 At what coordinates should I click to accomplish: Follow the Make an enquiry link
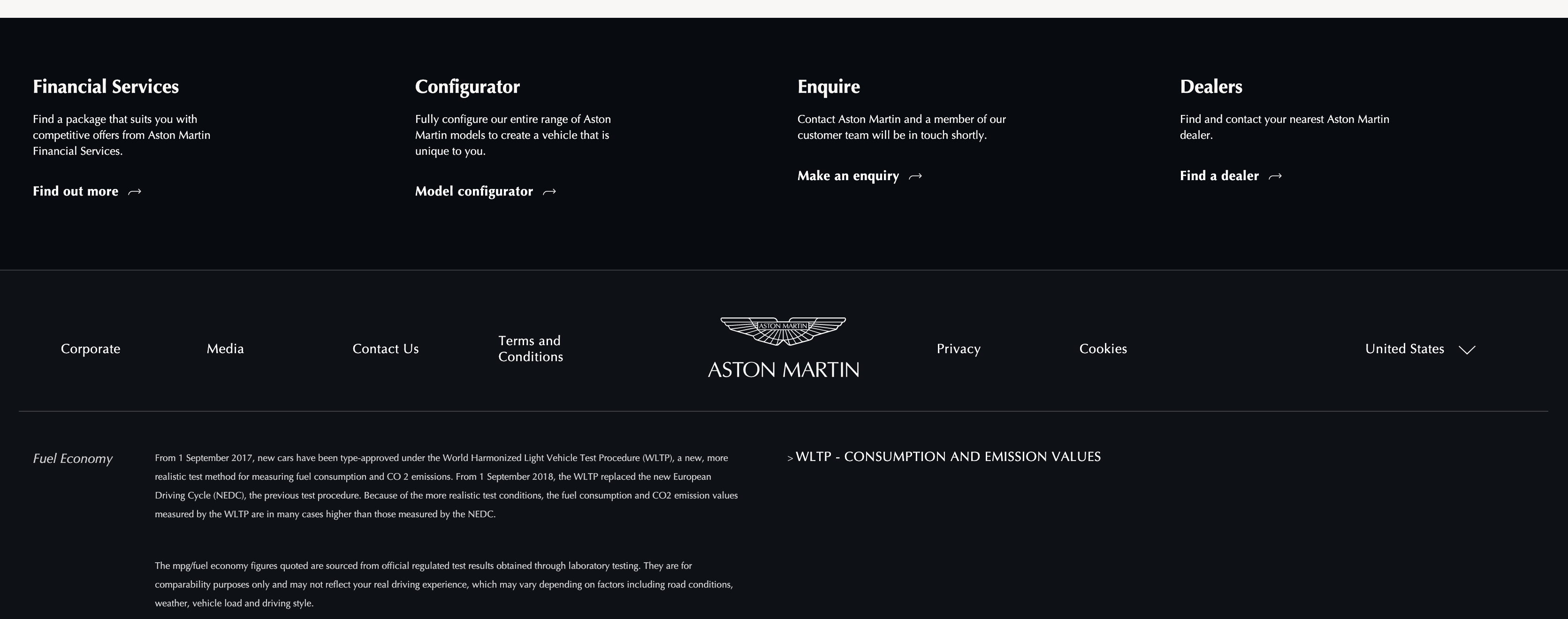pos(860,176)
